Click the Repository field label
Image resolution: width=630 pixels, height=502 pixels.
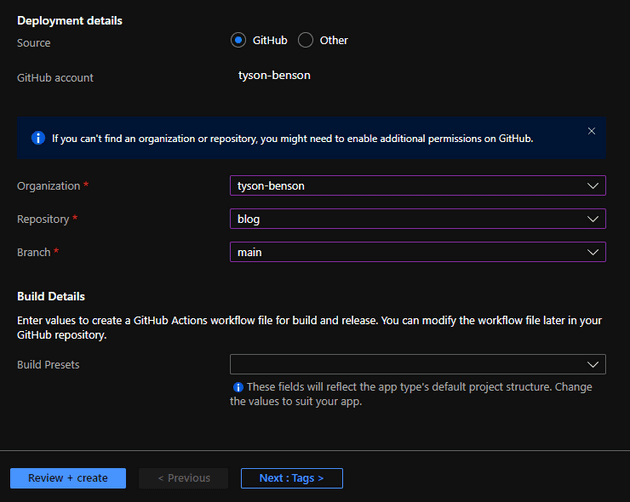tap(43, 219)
